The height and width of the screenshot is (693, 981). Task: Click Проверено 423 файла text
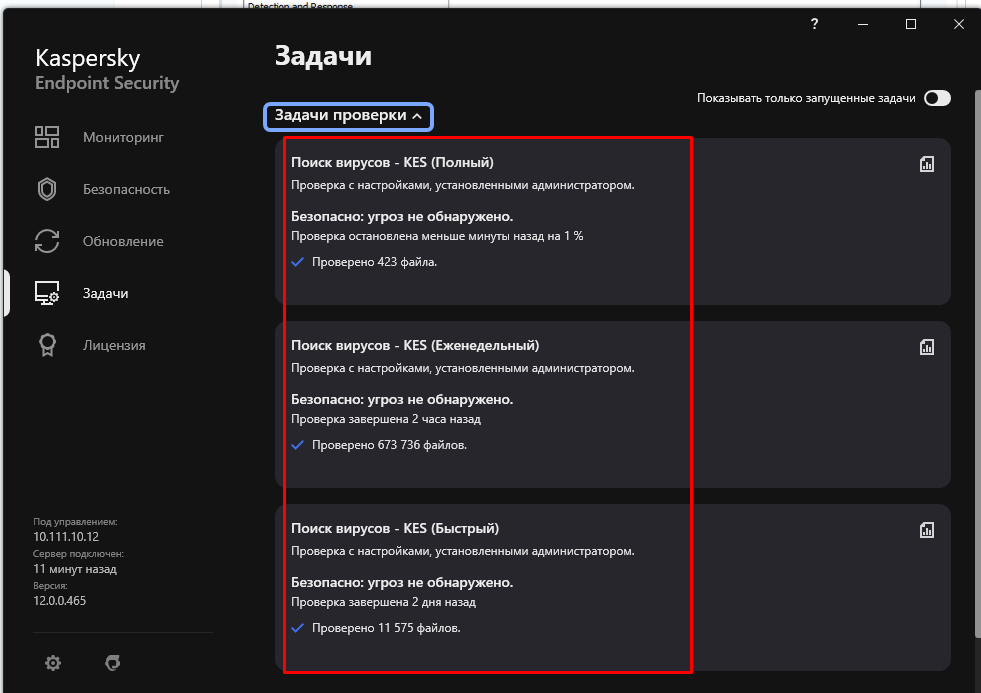pyautogui.click(x=374, y=262)
